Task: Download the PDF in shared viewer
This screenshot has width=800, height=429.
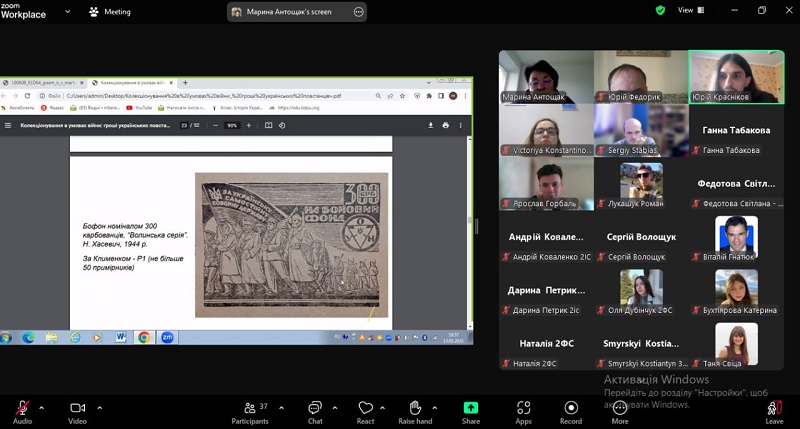Action: [x=431, y=125]
